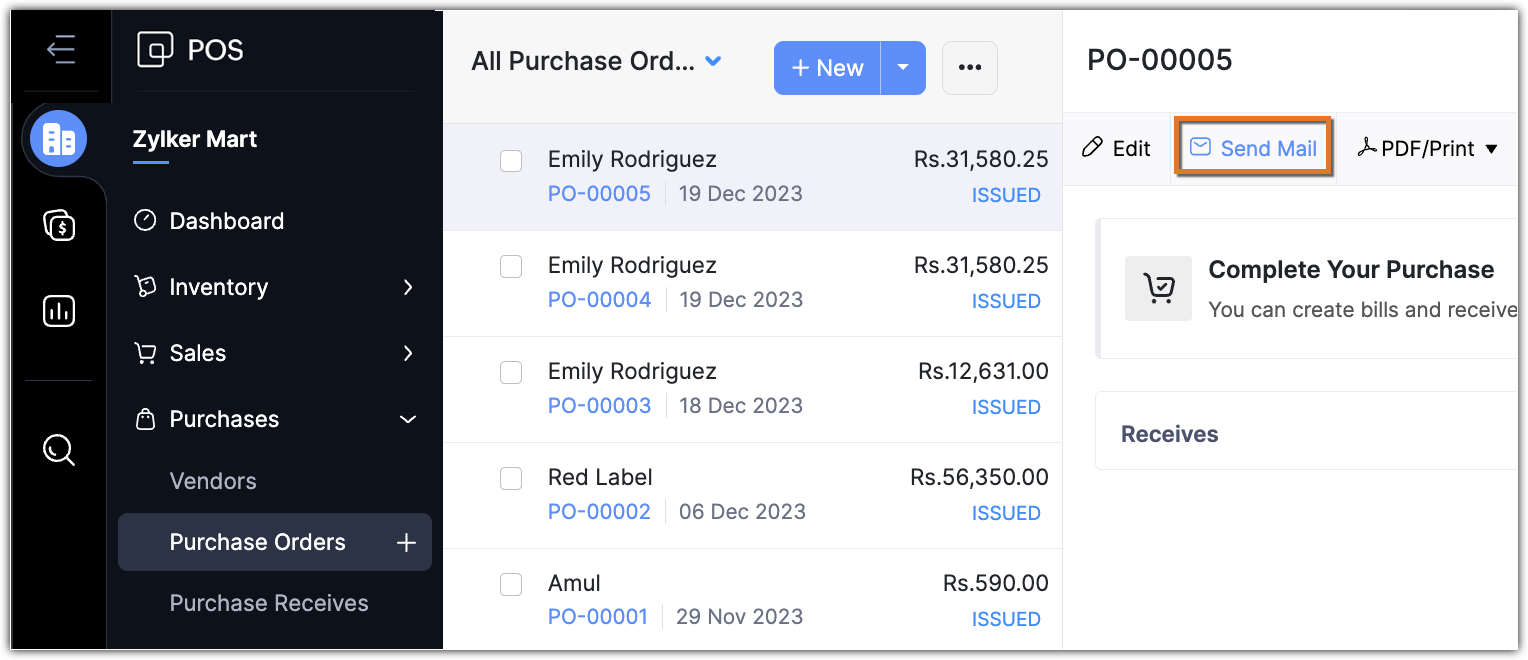Click the search magnifier icon in the left rail
Screen dimensions: 1528x660
click(x=59, y=450)
